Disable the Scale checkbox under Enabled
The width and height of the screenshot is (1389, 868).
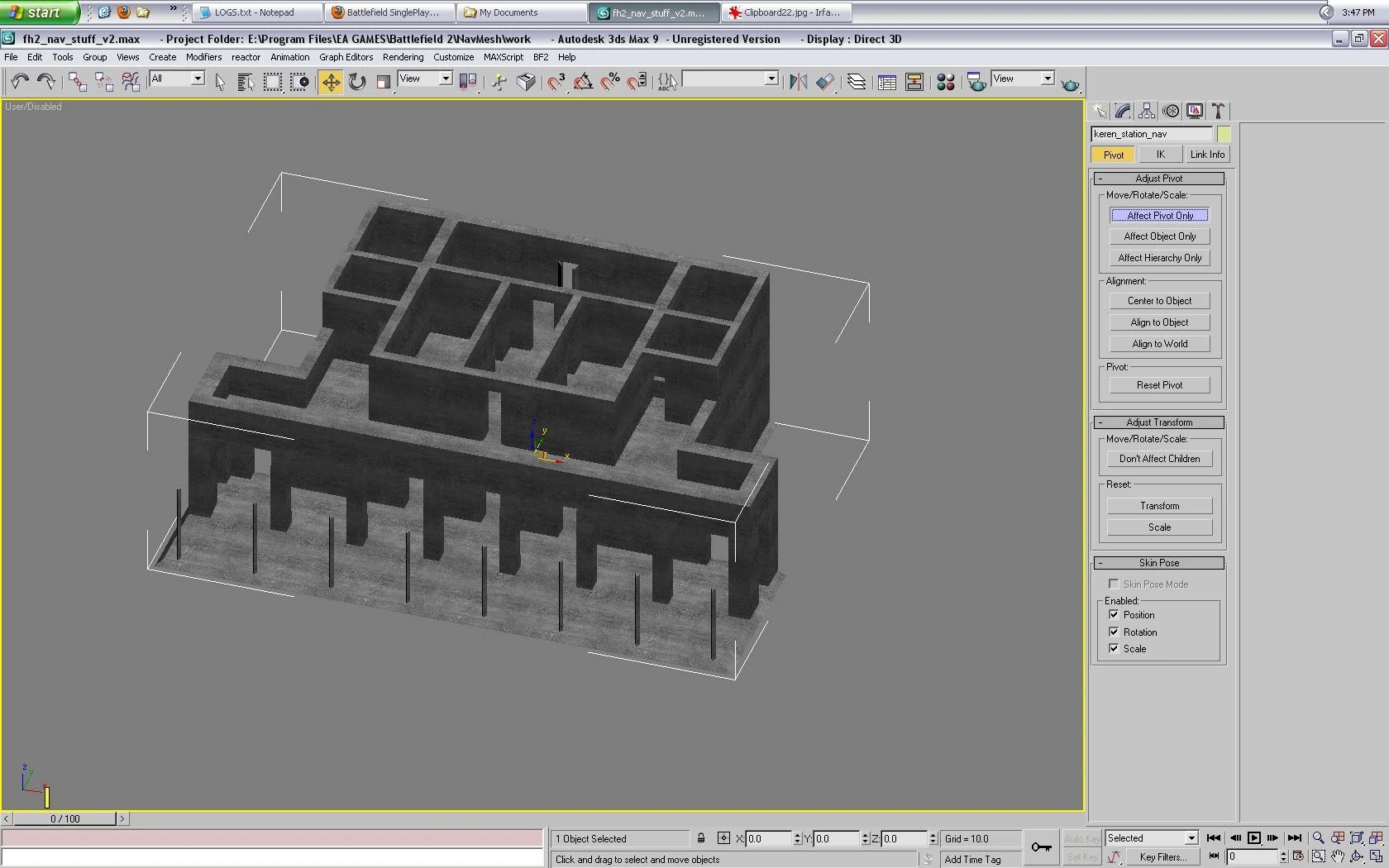coord(1114,649)
